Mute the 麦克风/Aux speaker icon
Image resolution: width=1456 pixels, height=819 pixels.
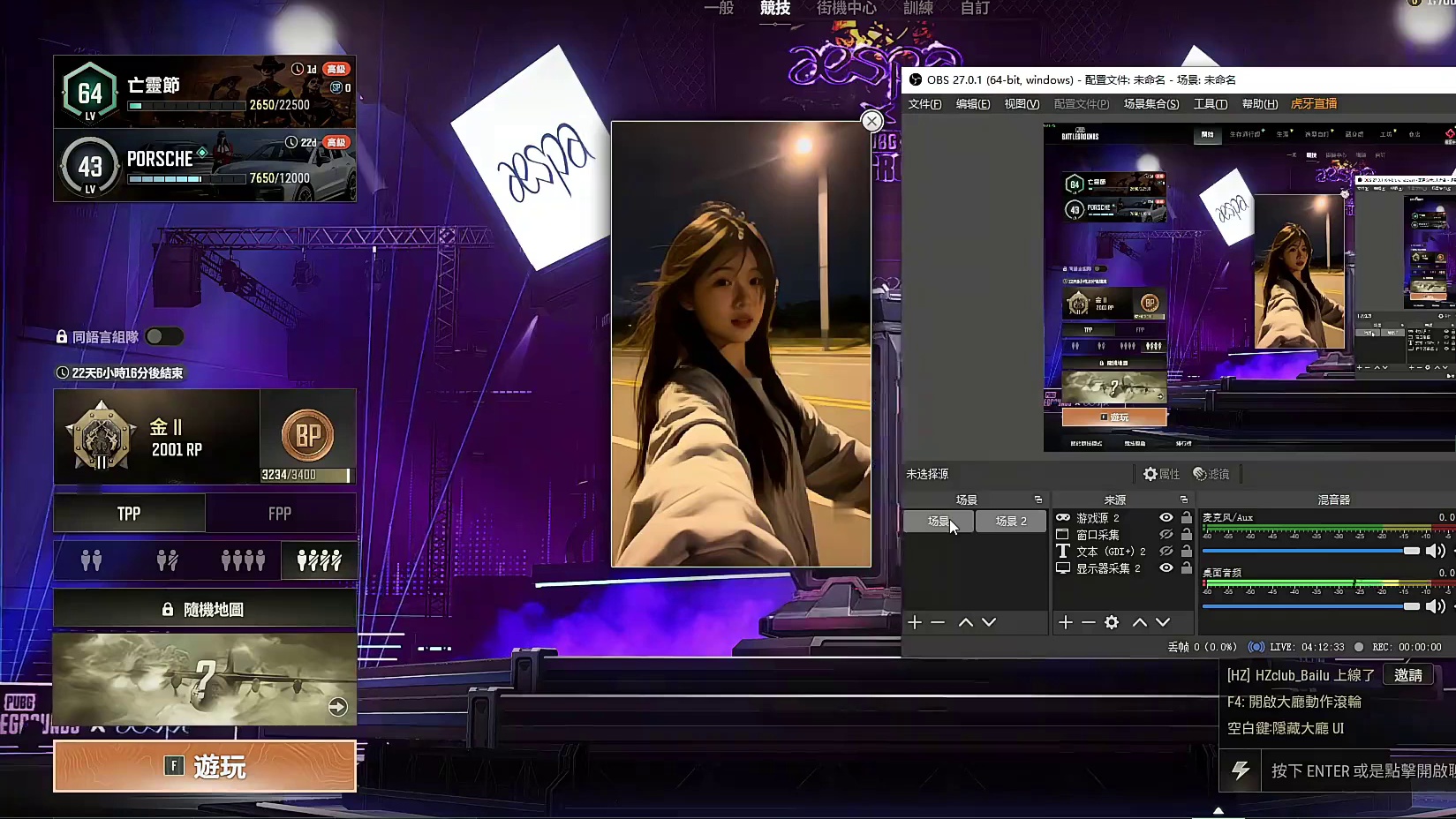pos(1436,551)
